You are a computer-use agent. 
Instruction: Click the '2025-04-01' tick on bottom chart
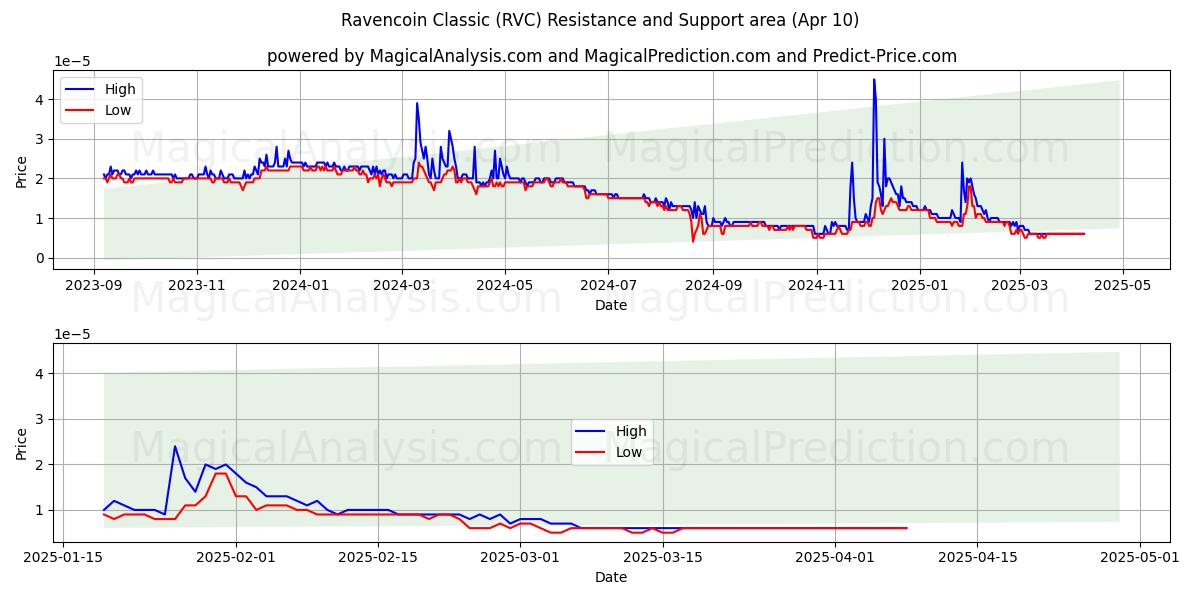[836, 558]
